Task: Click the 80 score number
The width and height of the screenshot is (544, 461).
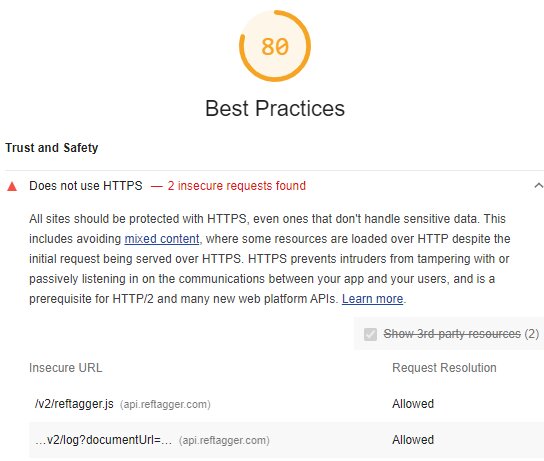Action: [x=275, y=46]
